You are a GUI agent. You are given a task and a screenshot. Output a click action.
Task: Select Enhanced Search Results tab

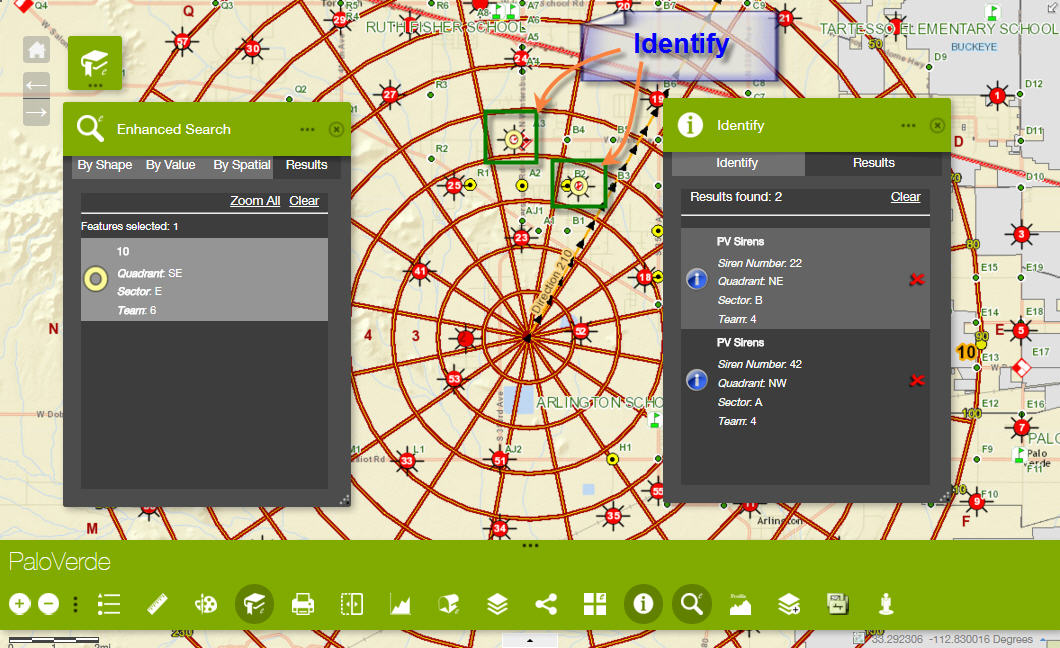tap(306, 165)
